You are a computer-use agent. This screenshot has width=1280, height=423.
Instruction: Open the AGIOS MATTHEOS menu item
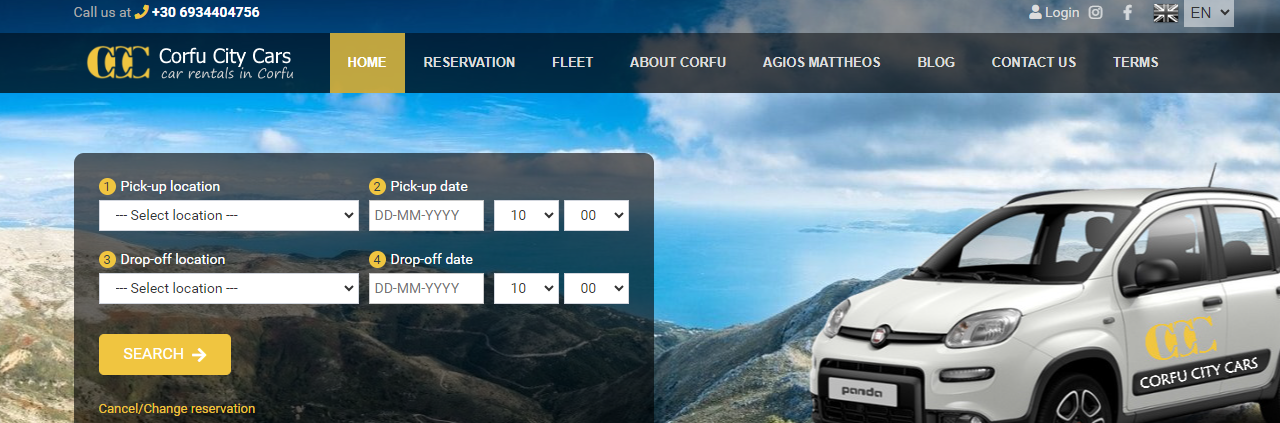point(822,63)
